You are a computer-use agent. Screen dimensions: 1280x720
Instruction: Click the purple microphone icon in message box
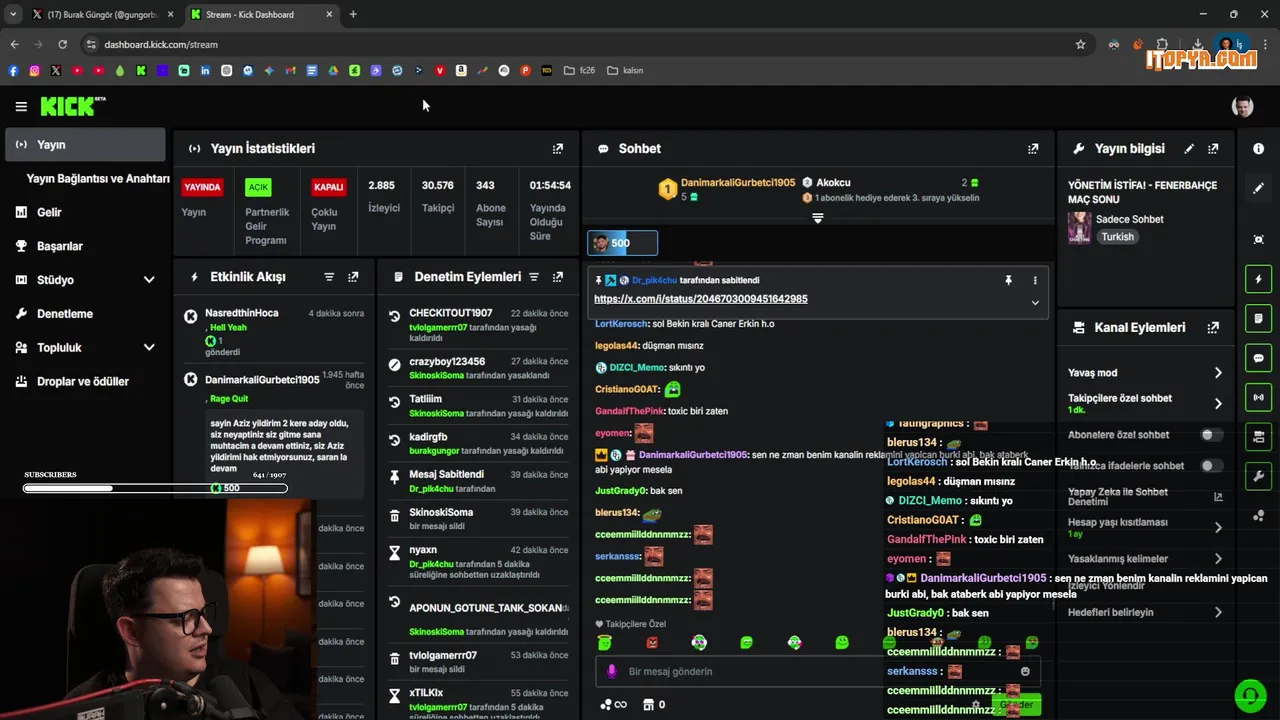coord(612,671)
